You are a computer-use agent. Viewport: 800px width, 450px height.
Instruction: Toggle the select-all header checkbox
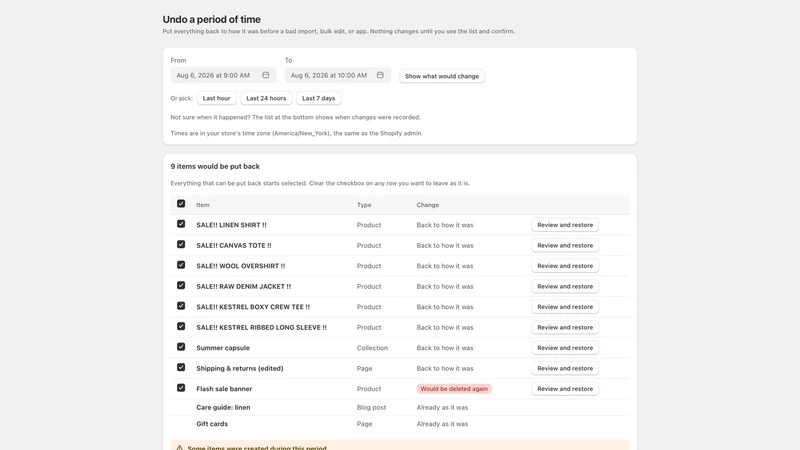coord(181,204)
